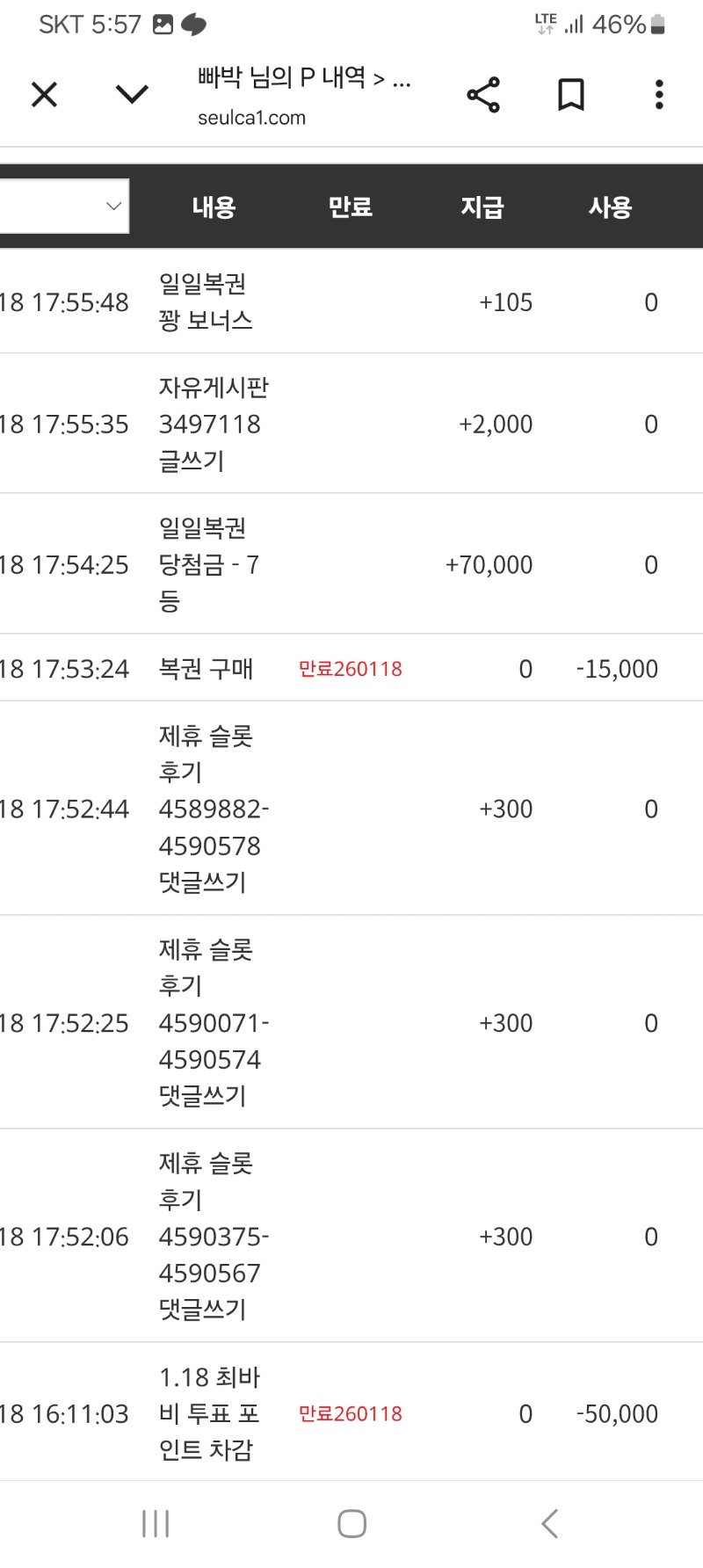
Task: Click the 사용 column header
Action: tap(610, 207)
